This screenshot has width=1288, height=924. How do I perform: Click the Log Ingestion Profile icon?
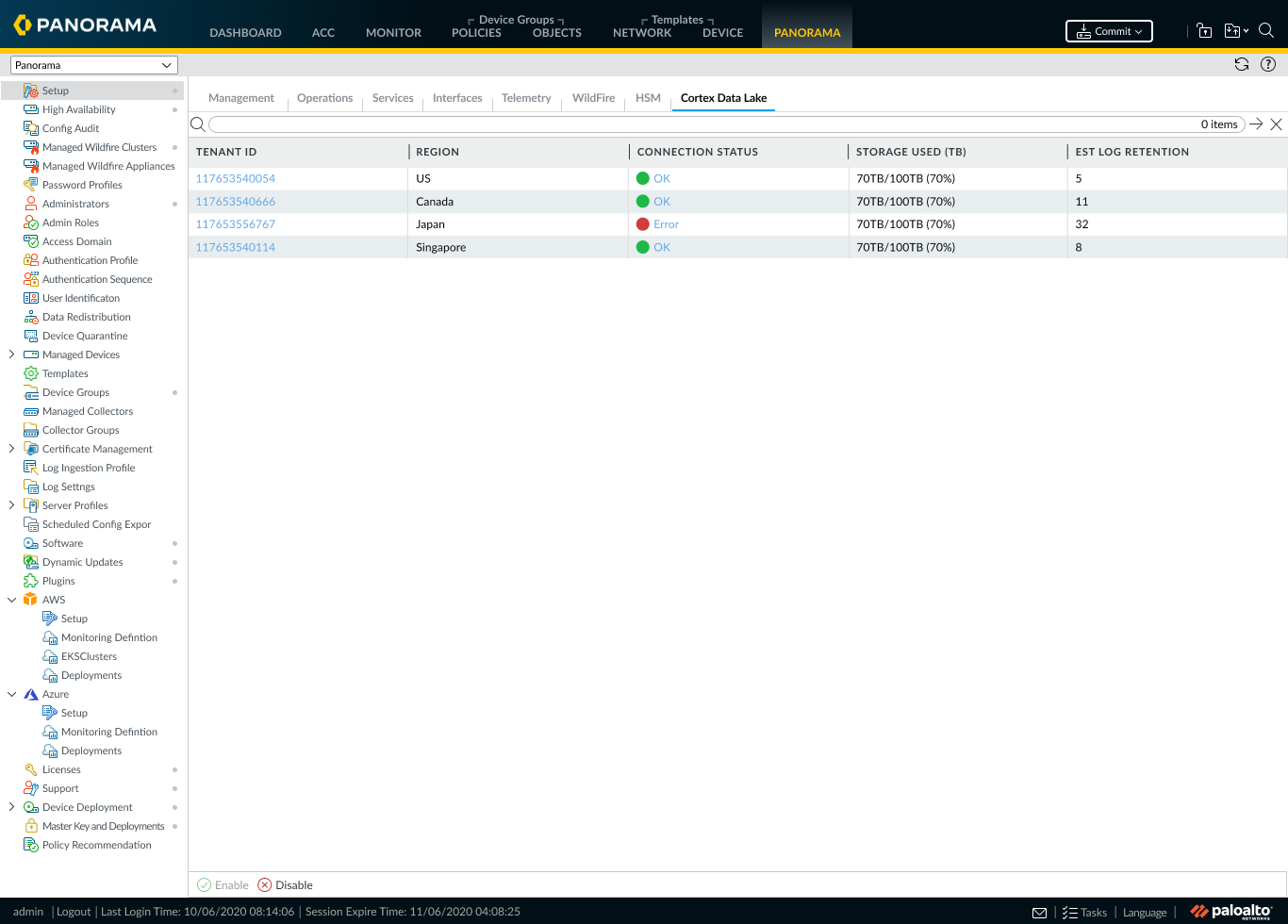[31, 468]
